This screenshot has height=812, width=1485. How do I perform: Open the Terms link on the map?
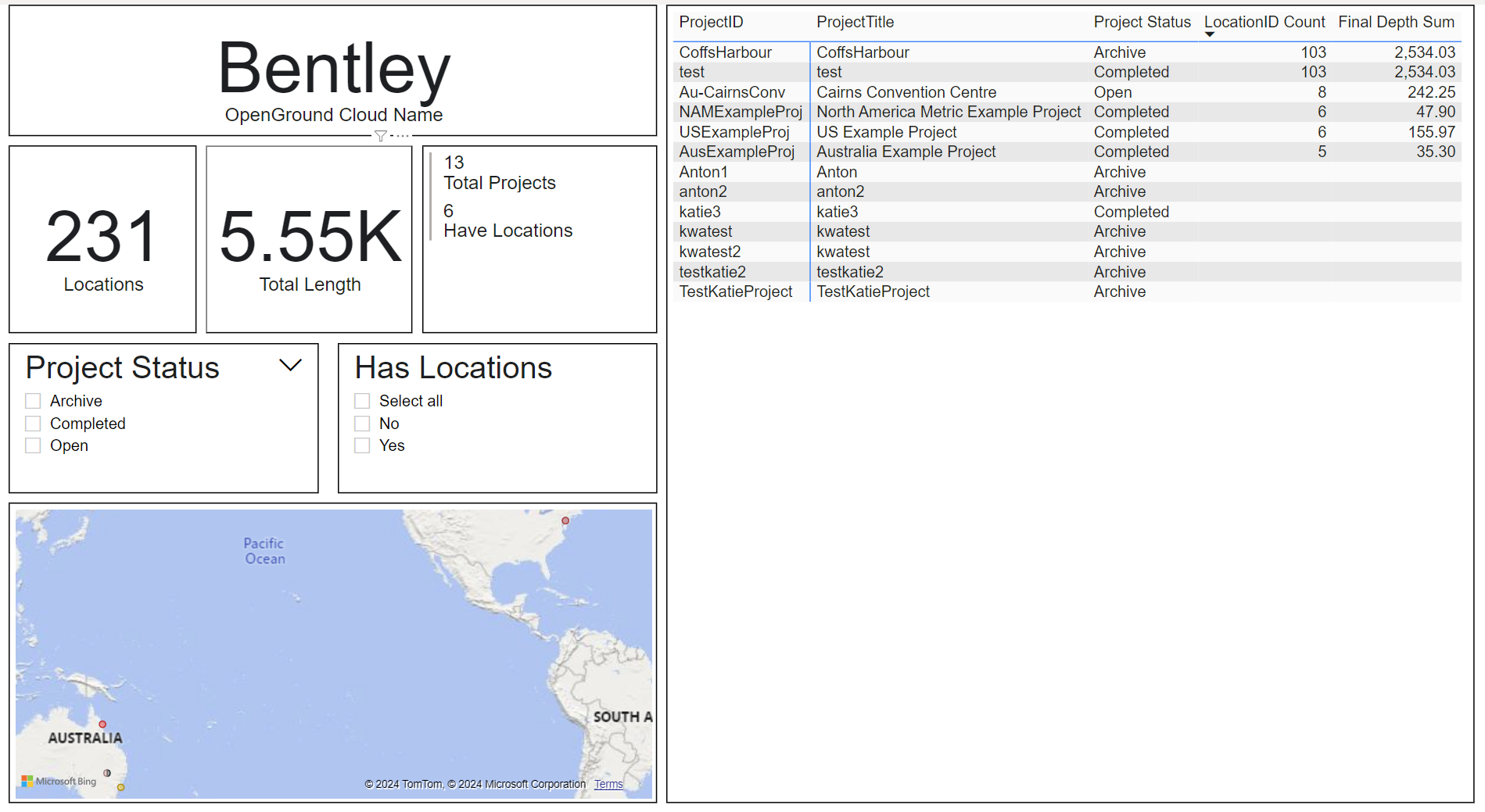click(x=608, y=784)
